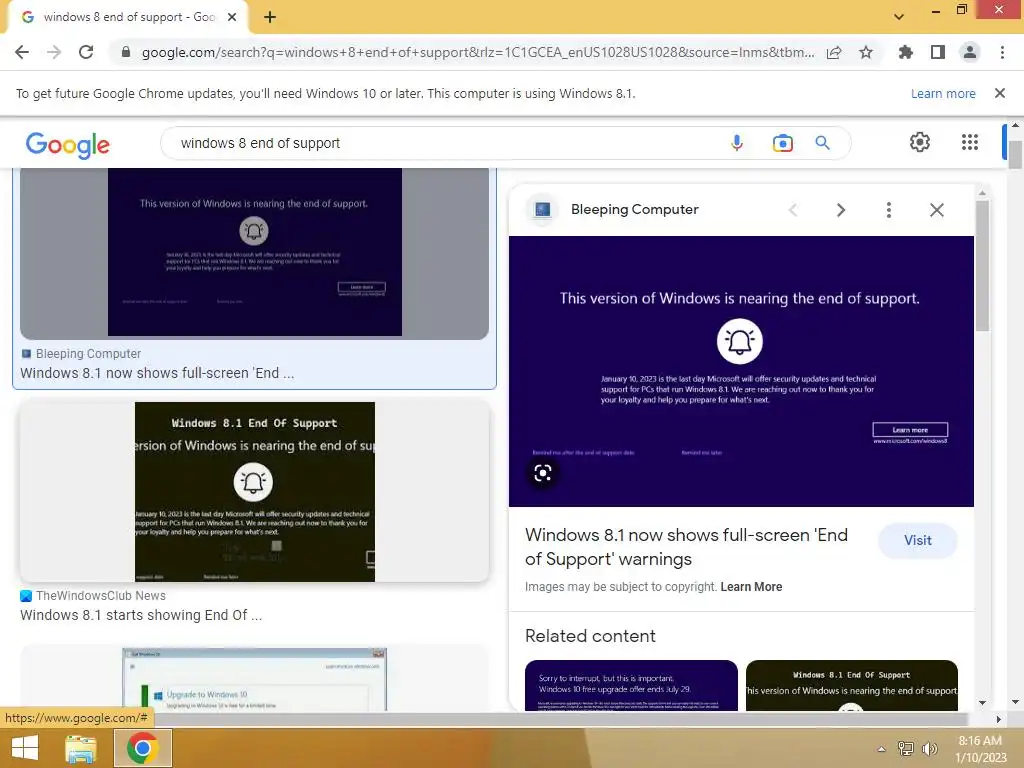Open the share page icon in address bar
Screen dimensions: 1024x768
click(x=834, y=52)
